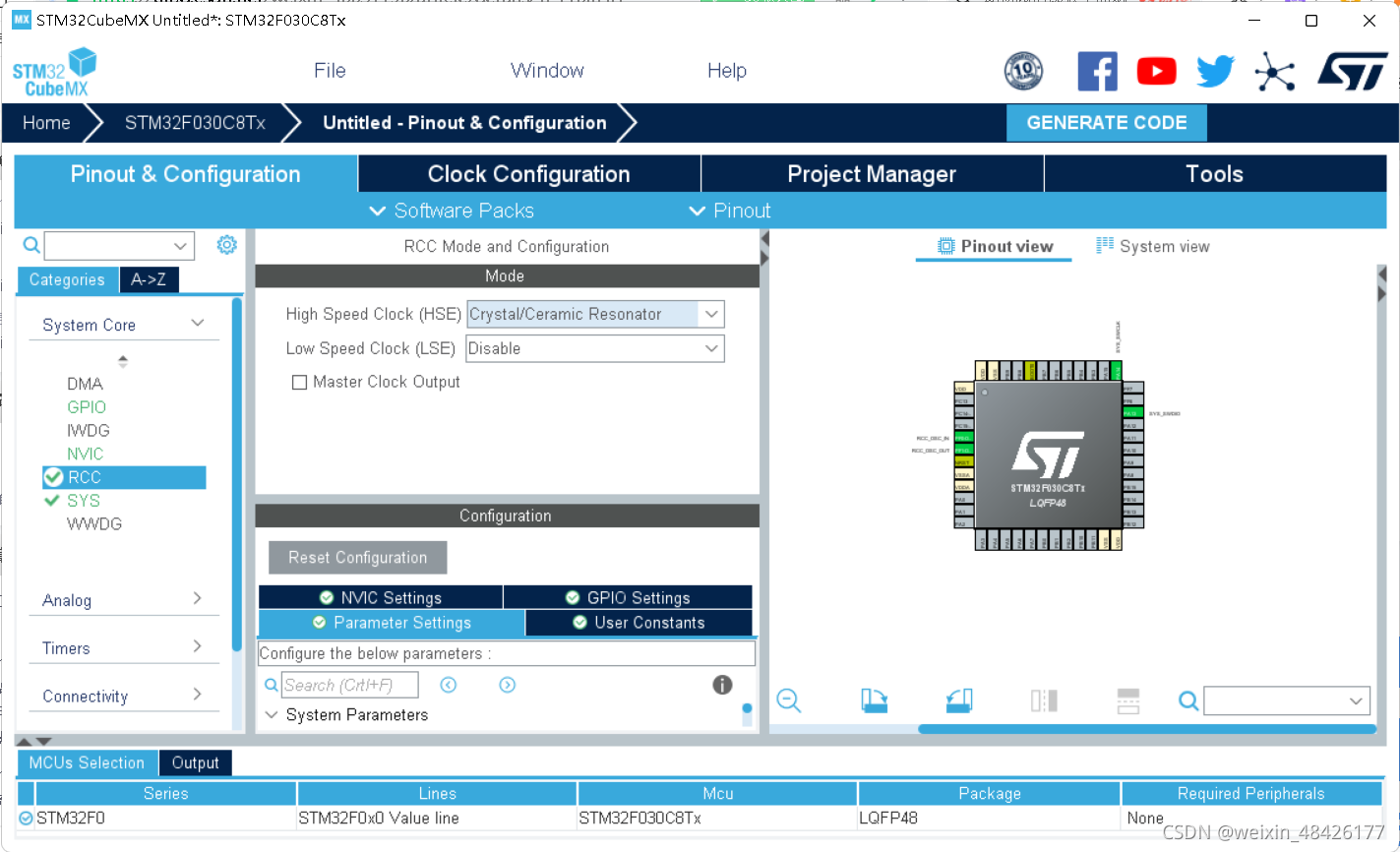Open the ST YouTube channel icon
Viewport: 1400px width, 852px height.
point(1156,71)
